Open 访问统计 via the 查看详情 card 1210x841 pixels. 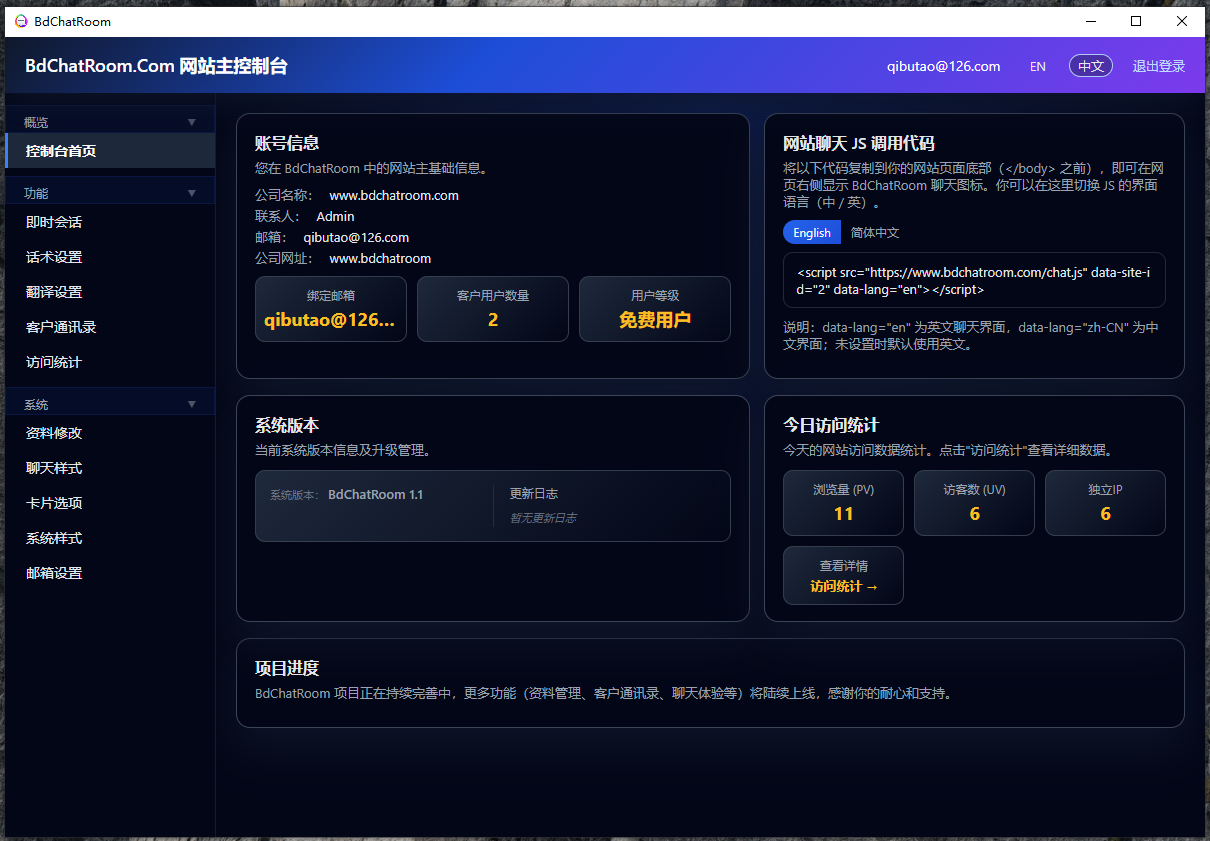[x=843, y=575]
